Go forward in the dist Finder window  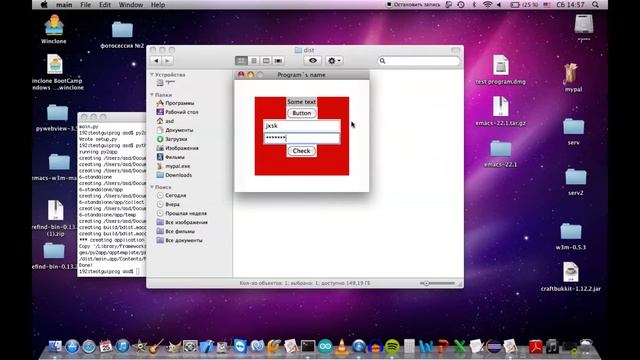[167, 60]
